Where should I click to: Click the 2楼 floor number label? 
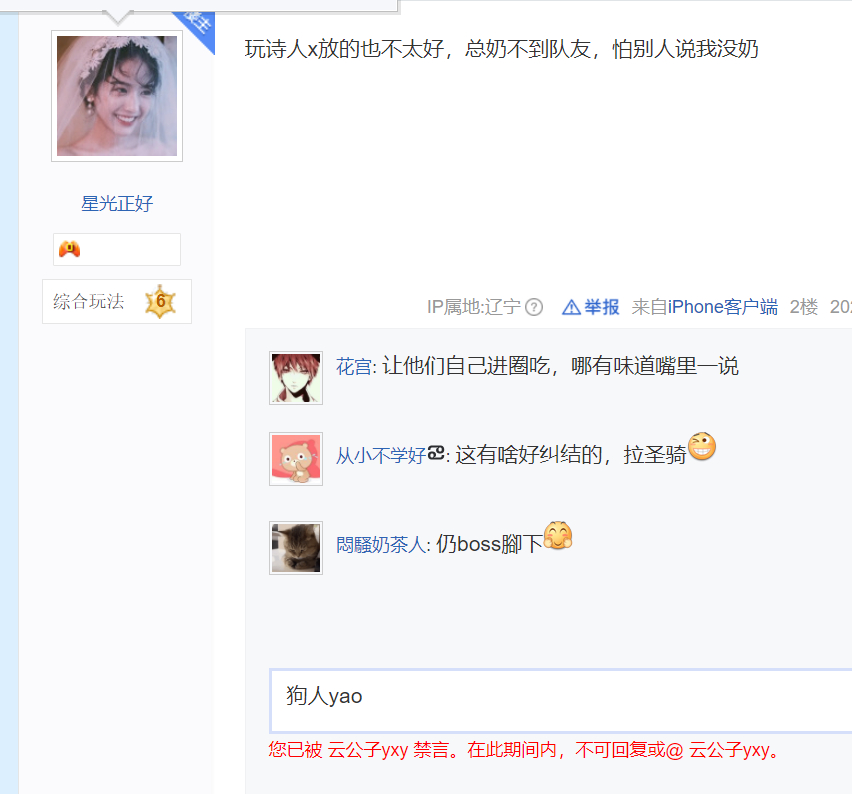(803, 307)
